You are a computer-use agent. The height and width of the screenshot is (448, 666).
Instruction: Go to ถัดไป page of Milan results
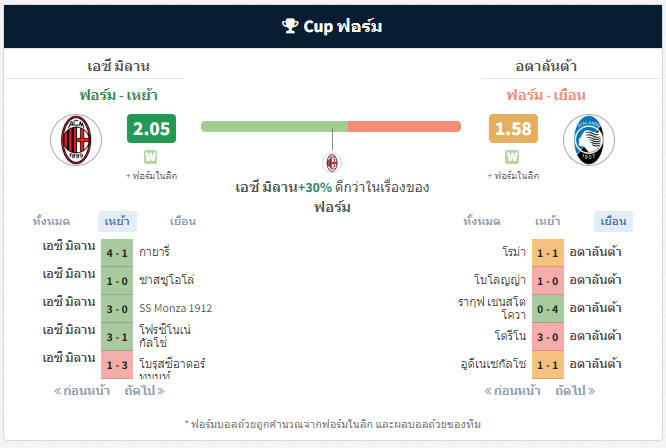(144, 391)
